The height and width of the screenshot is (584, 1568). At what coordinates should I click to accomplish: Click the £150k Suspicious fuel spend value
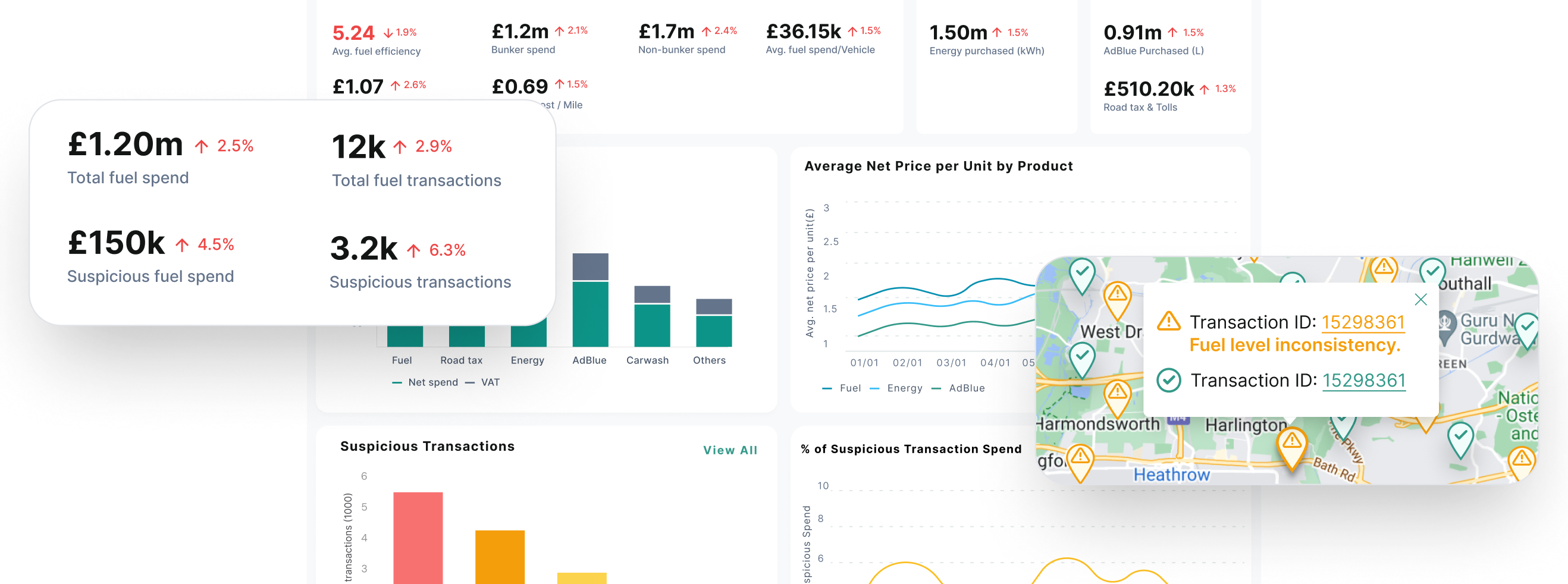[x=116, y=243]
